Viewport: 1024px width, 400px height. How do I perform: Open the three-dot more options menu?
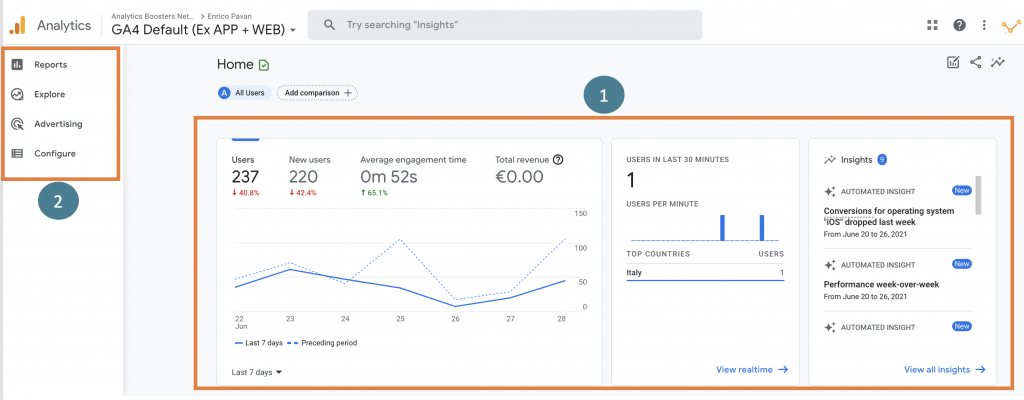984,26
